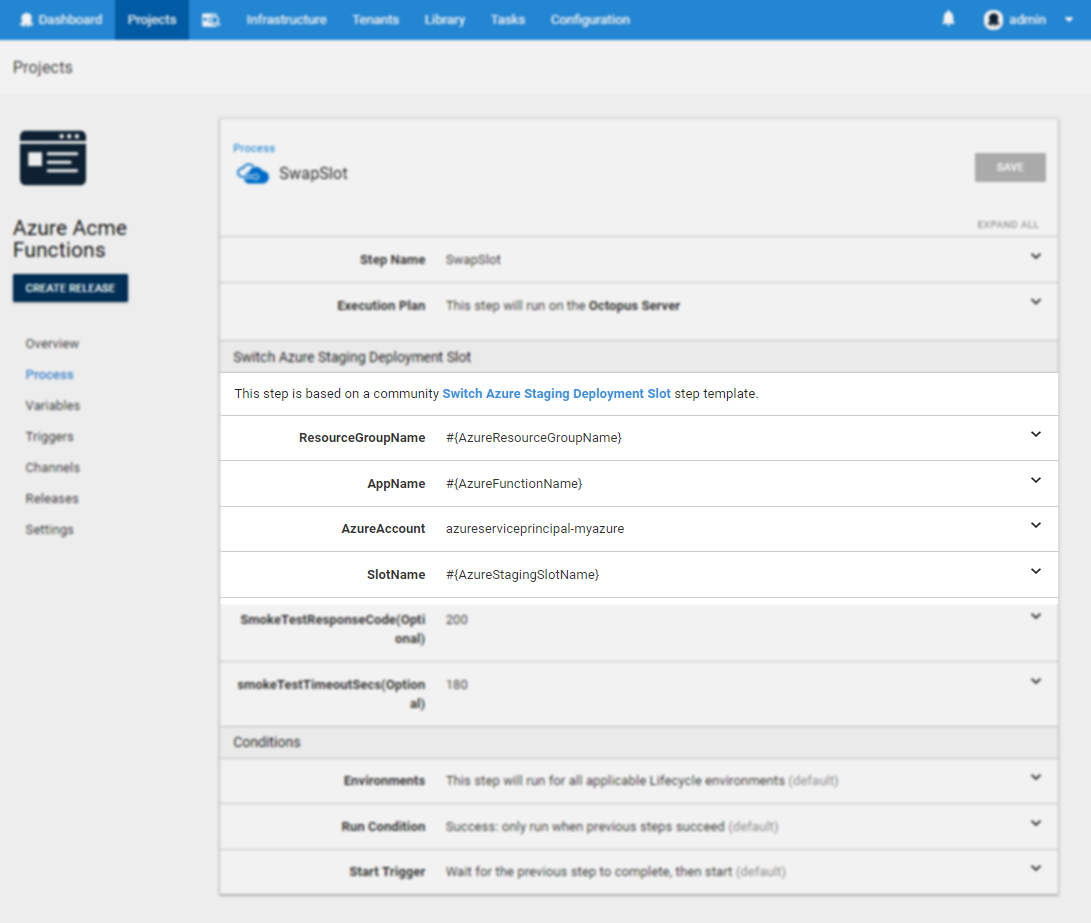Open the Infrastructure menu
The height and width of the screenshot is (923, 1091).
[286, 20]
